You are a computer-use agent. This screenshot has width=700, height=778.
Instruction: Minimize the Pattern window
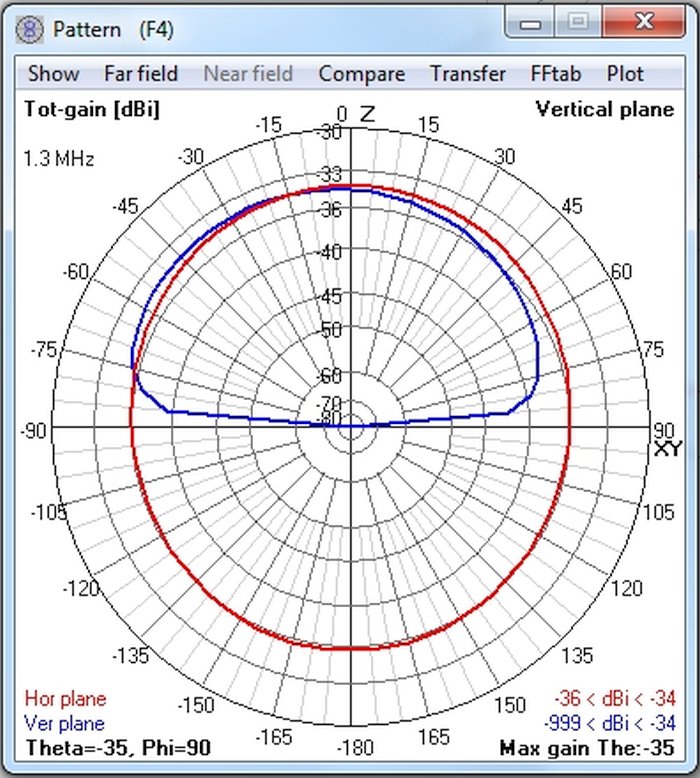point(530,22)
